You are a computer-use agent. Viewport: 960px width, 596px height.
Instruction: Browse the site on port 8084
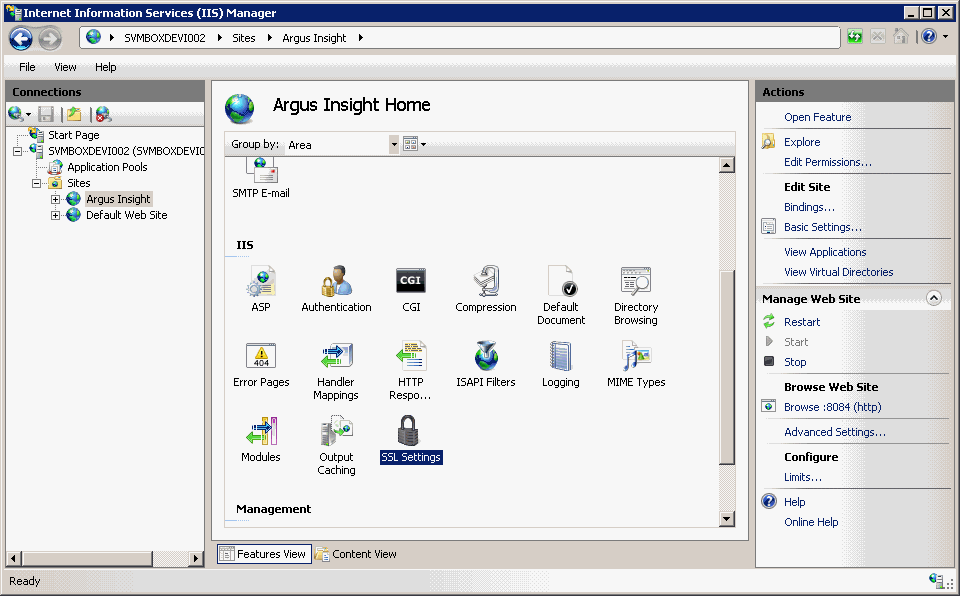(x=833, y=407)
